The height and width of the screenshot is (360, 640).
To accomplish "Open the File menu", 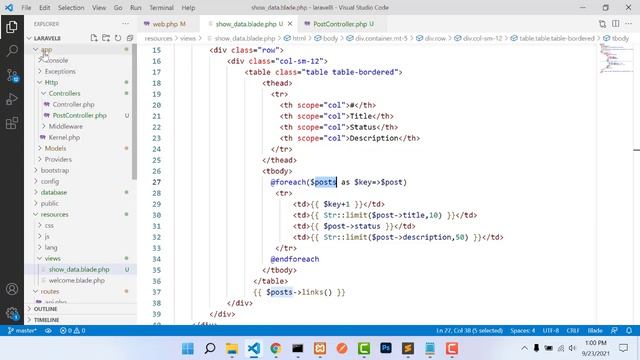I will [x=26, y=8].
